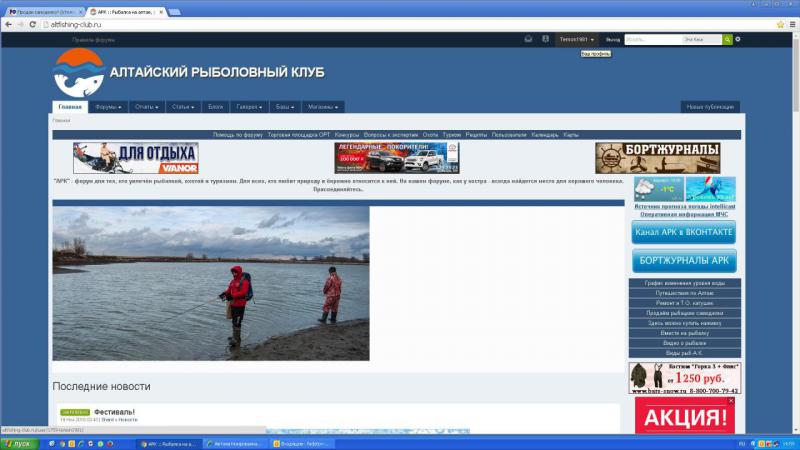The width and height of the screenshot is (800, 450).
Task: Click the green search magnifier button
Action: tap(727, 39)
